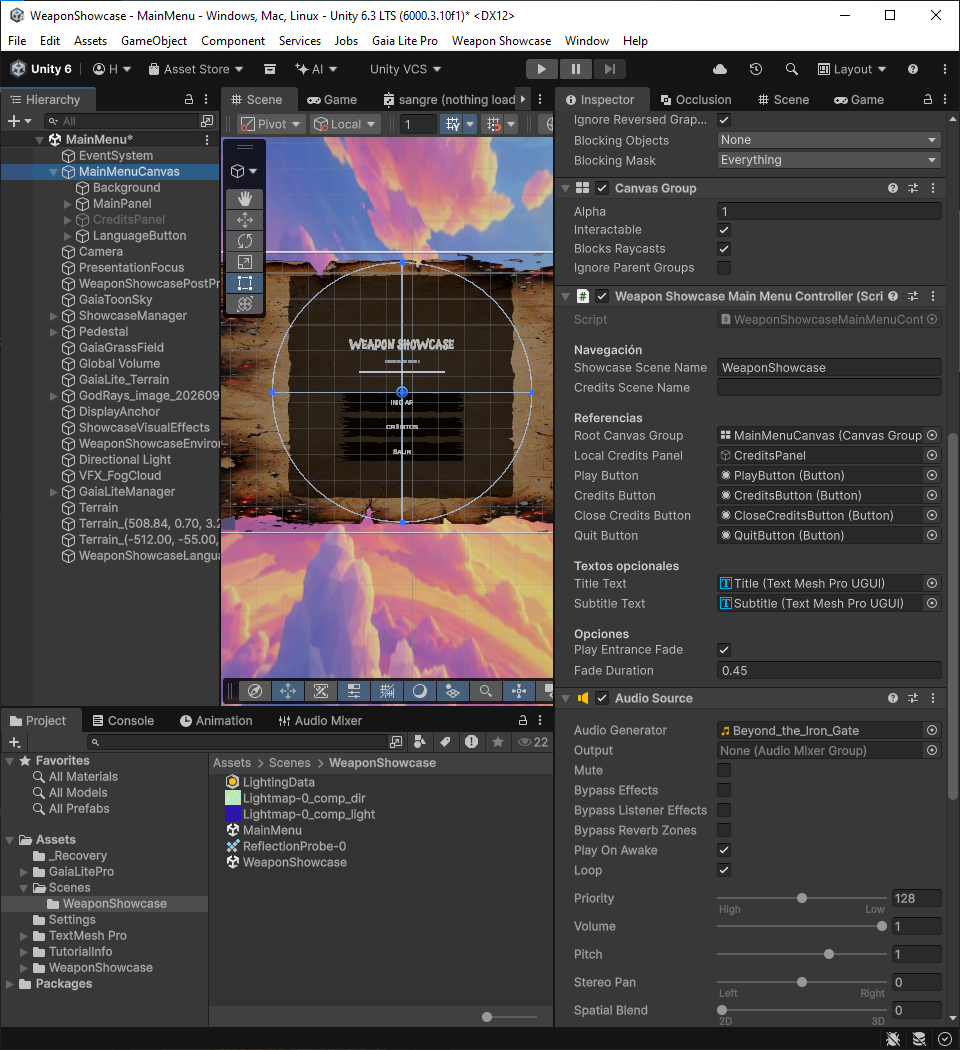The width and height of the screenshot is (960, 1050).
Task: Switch to the Console tab
Action: pos(123,721)
